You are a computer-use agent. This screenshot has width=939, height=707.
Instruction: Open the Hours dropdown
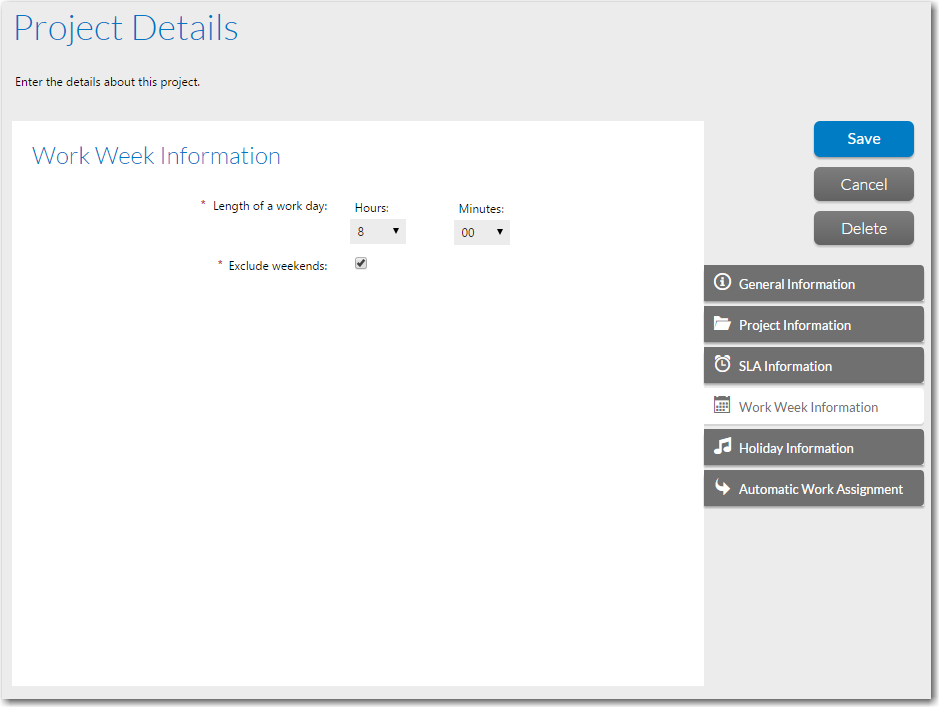point(378,232)
